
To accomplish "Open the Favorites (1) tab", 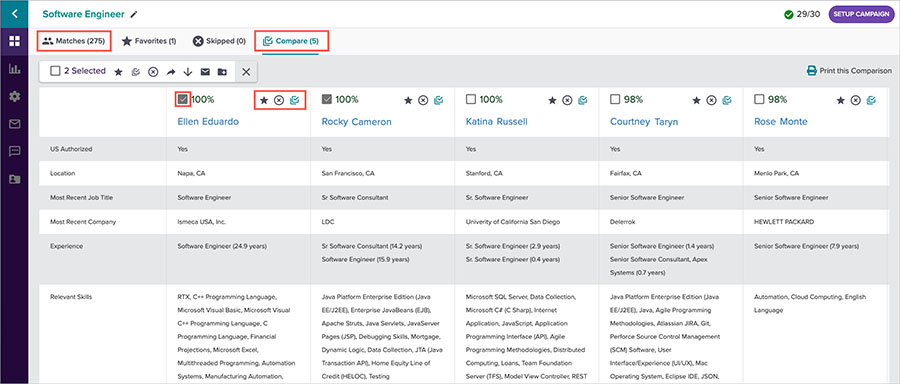I will [149, 41].
